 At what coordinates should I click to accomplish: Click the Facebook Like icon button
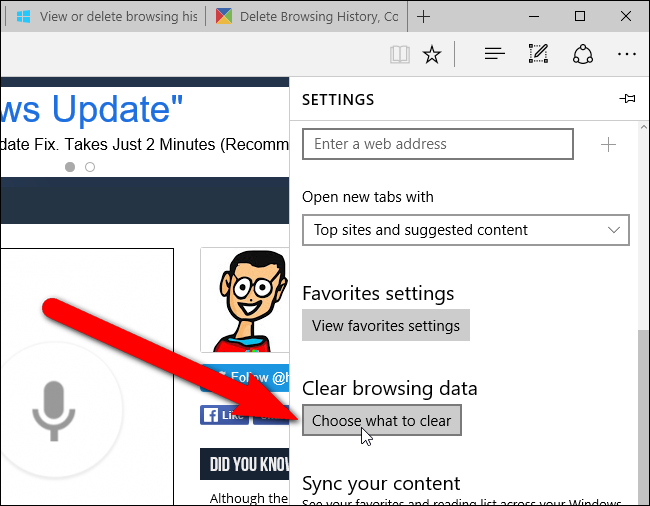(224, 415)
